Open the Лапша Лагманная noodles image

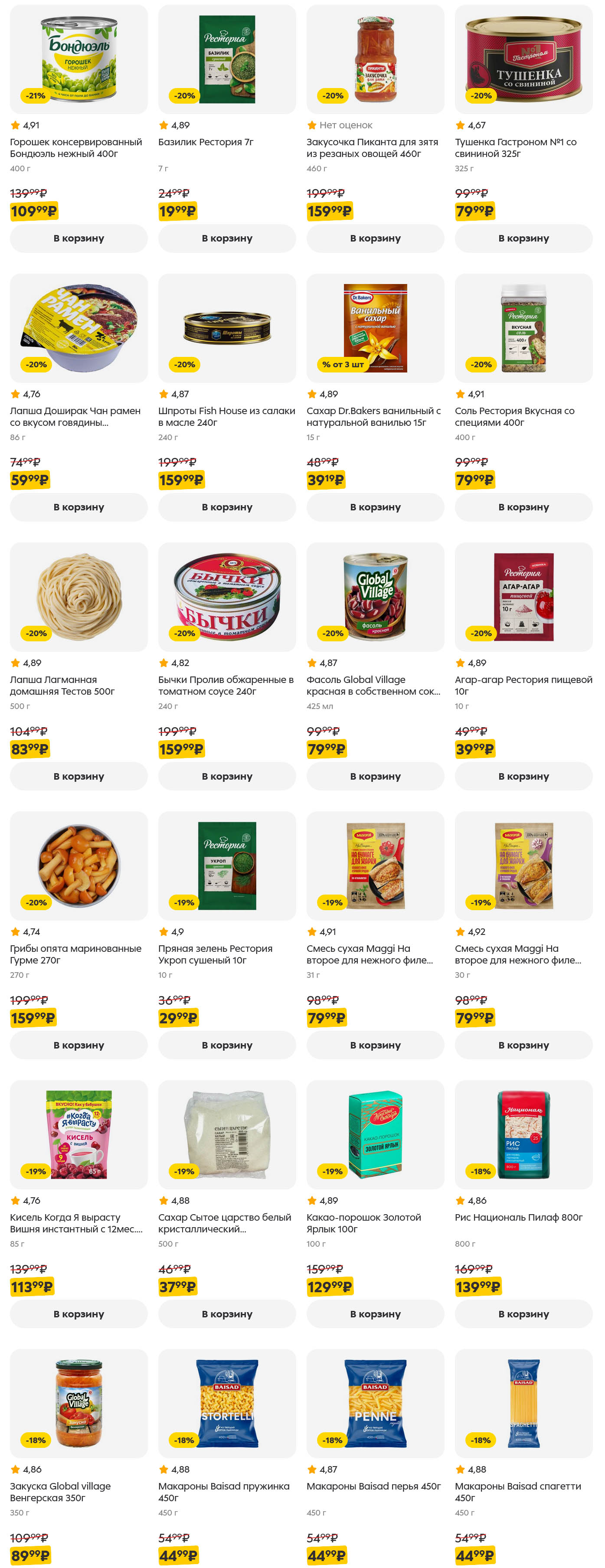pyautogui.click(x=78, y=597)
